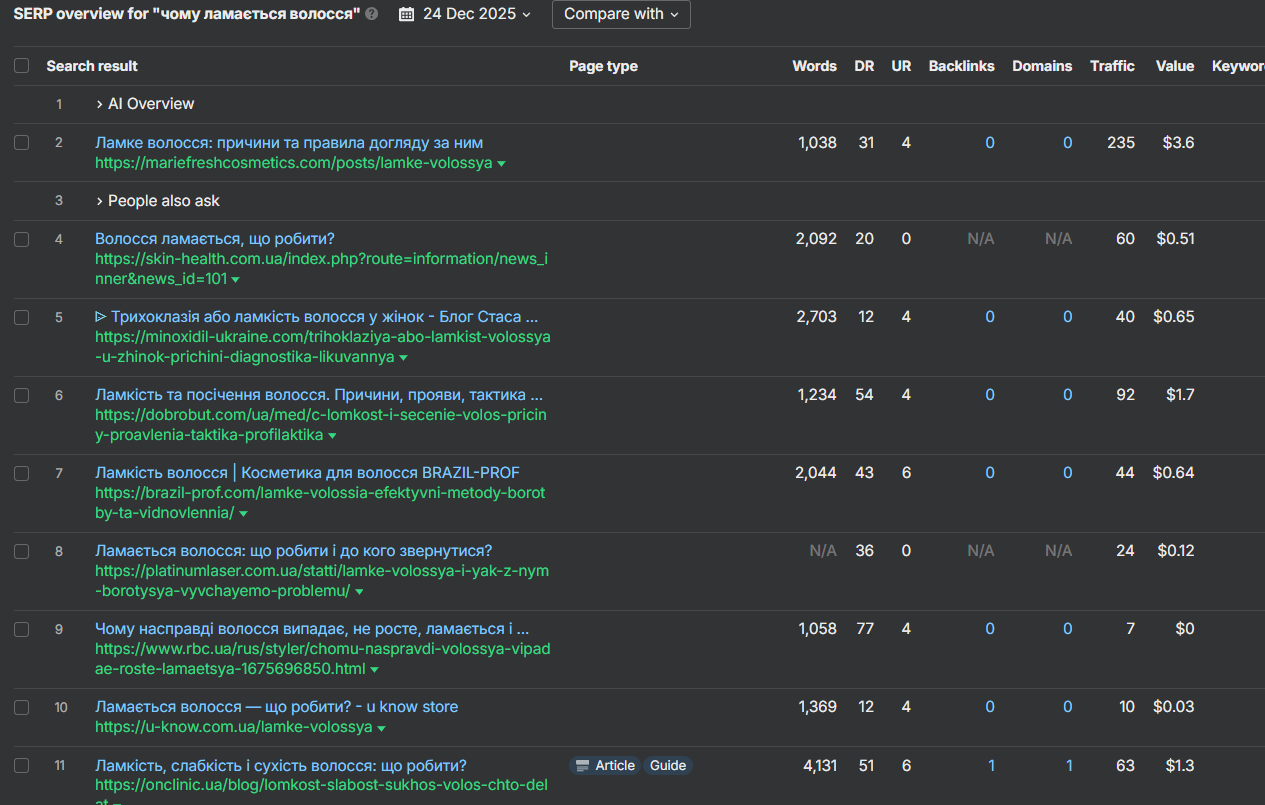Viewport: 1265px width, 805px height.
Task: Toggle the select-all checkbox in table header
Action: [22, 66]
